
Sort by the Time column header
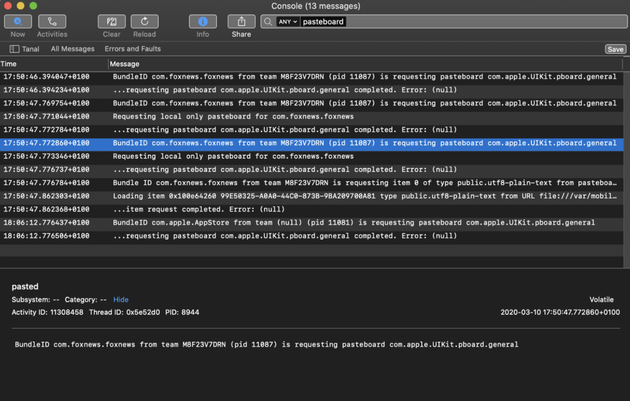pyautogui.click(x=50, y=64)
